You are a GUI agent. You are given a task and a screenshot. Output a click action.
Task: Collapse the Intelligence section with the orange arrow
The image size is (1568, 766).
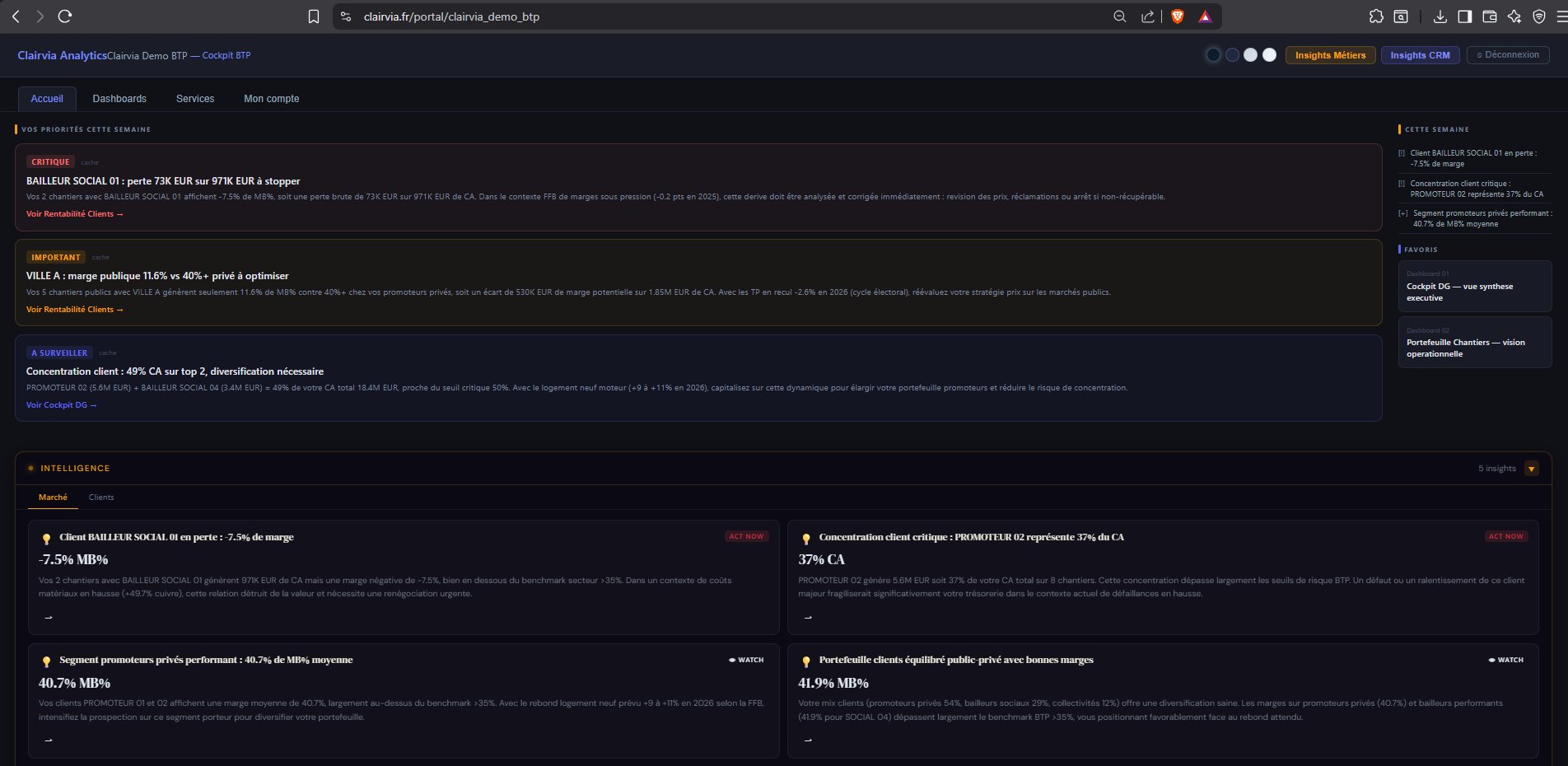[1532, 469]
